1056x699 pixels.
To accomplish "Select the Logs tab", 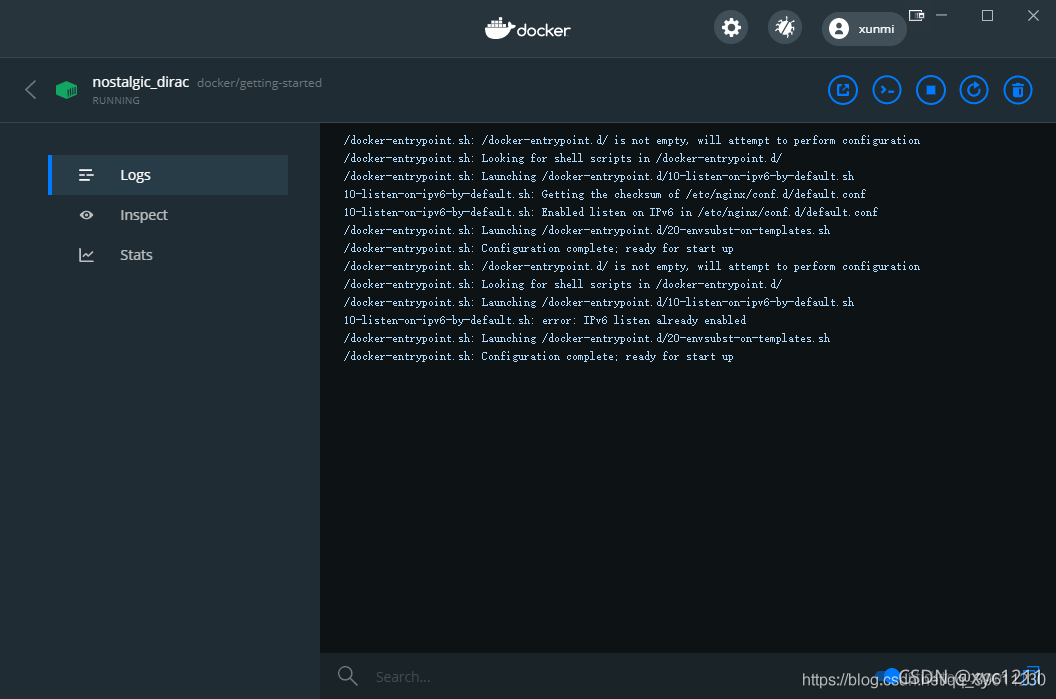I will (168, 175).
